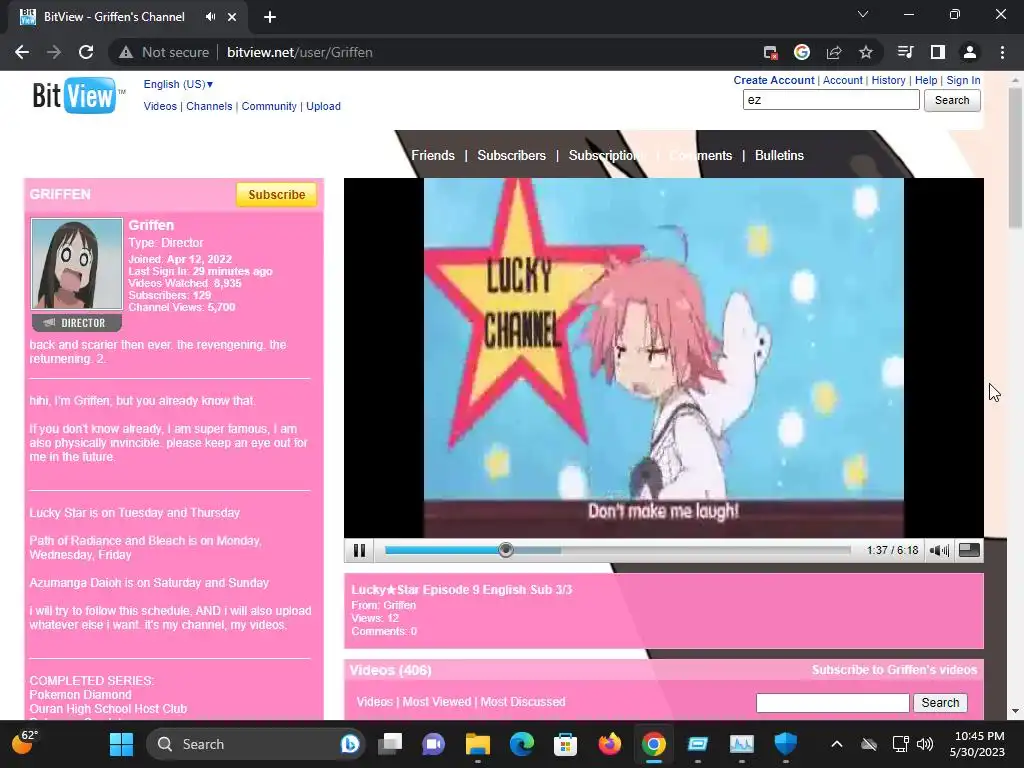Mute the video player volume icon
The image size is (1024, 768).
[x=939, y=551]
